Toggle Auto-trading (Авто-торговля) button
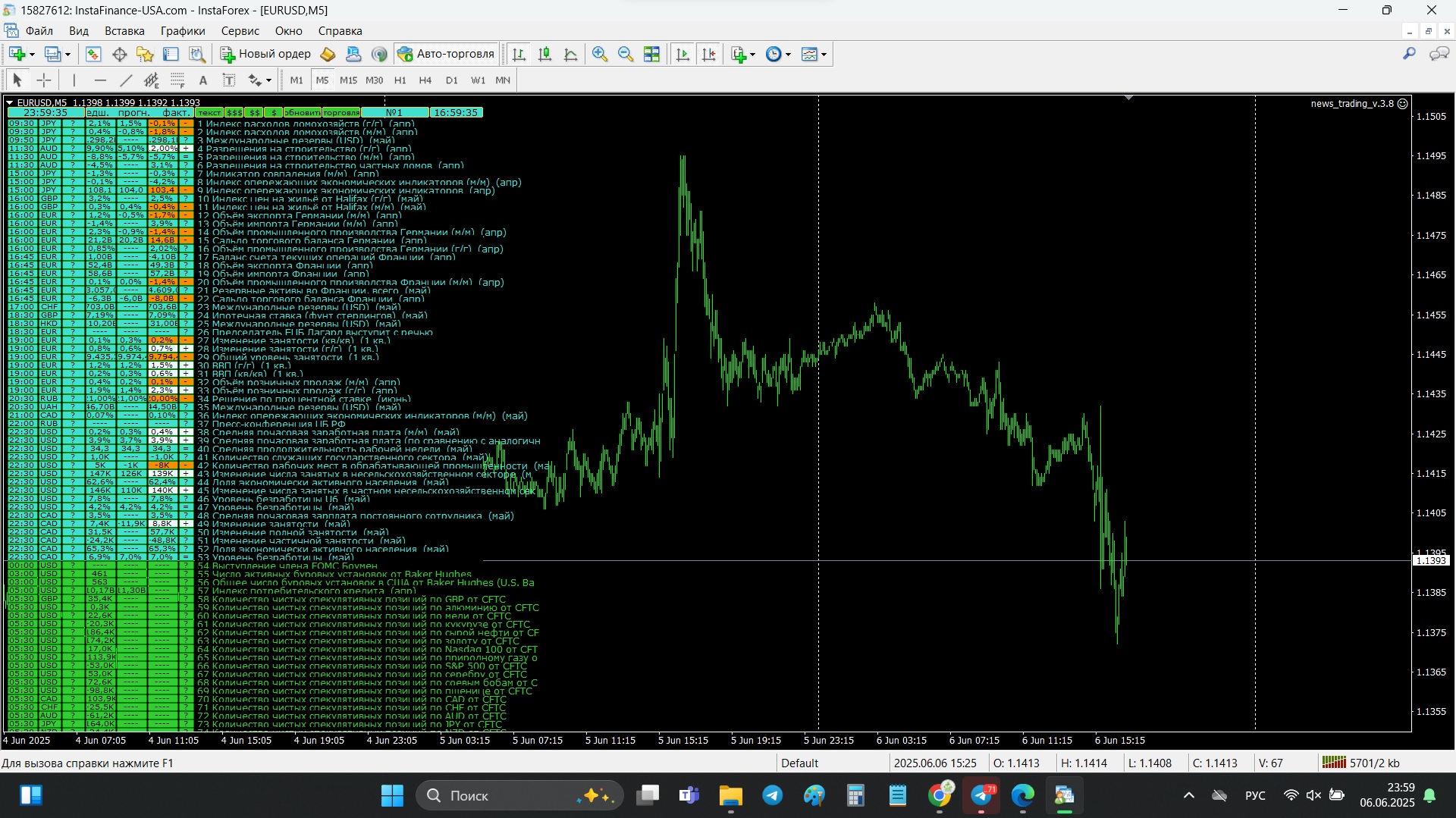Viewport: 1456px width, 818px height. click(x=446, y=54)
